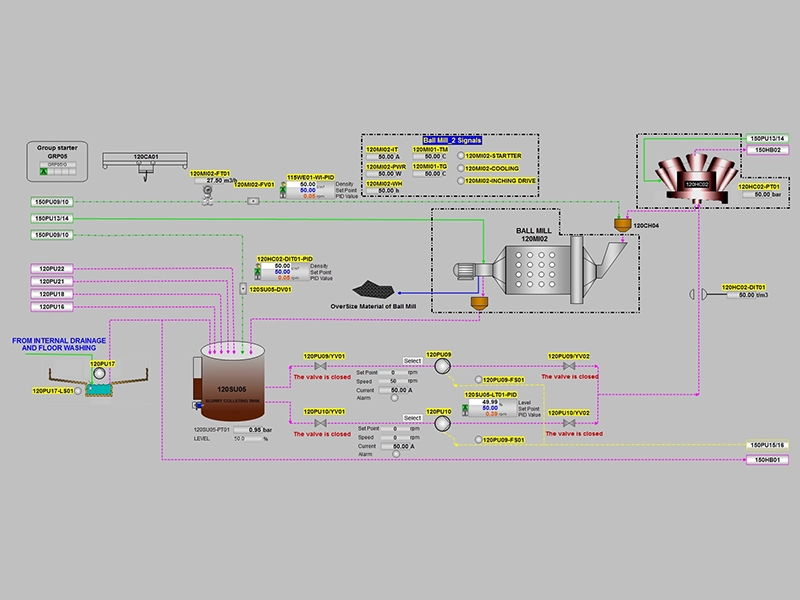Open the 120MI02-FT01 flow transmitter symbol

207,195
